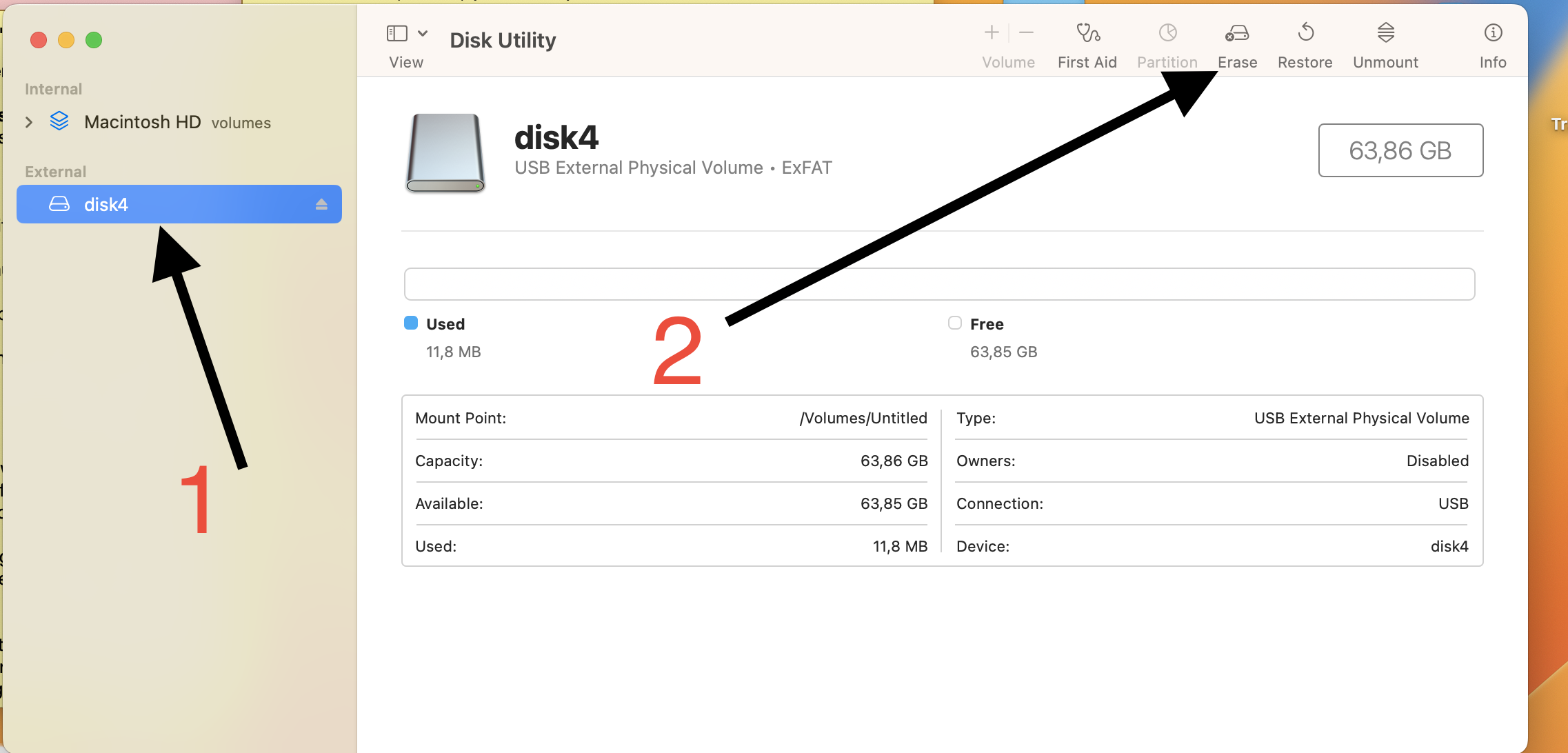Click the green zoom window button
Image resolution: width=1568 pixels, height=753 pixels.
[x=94, y=40]
